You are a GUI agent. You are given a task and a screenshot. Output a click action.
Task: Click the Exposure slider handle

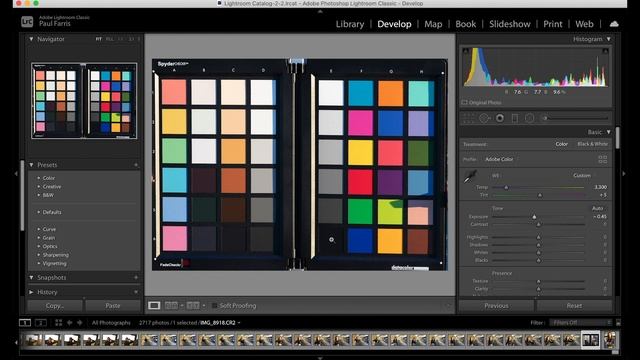[x=534, y=217]
